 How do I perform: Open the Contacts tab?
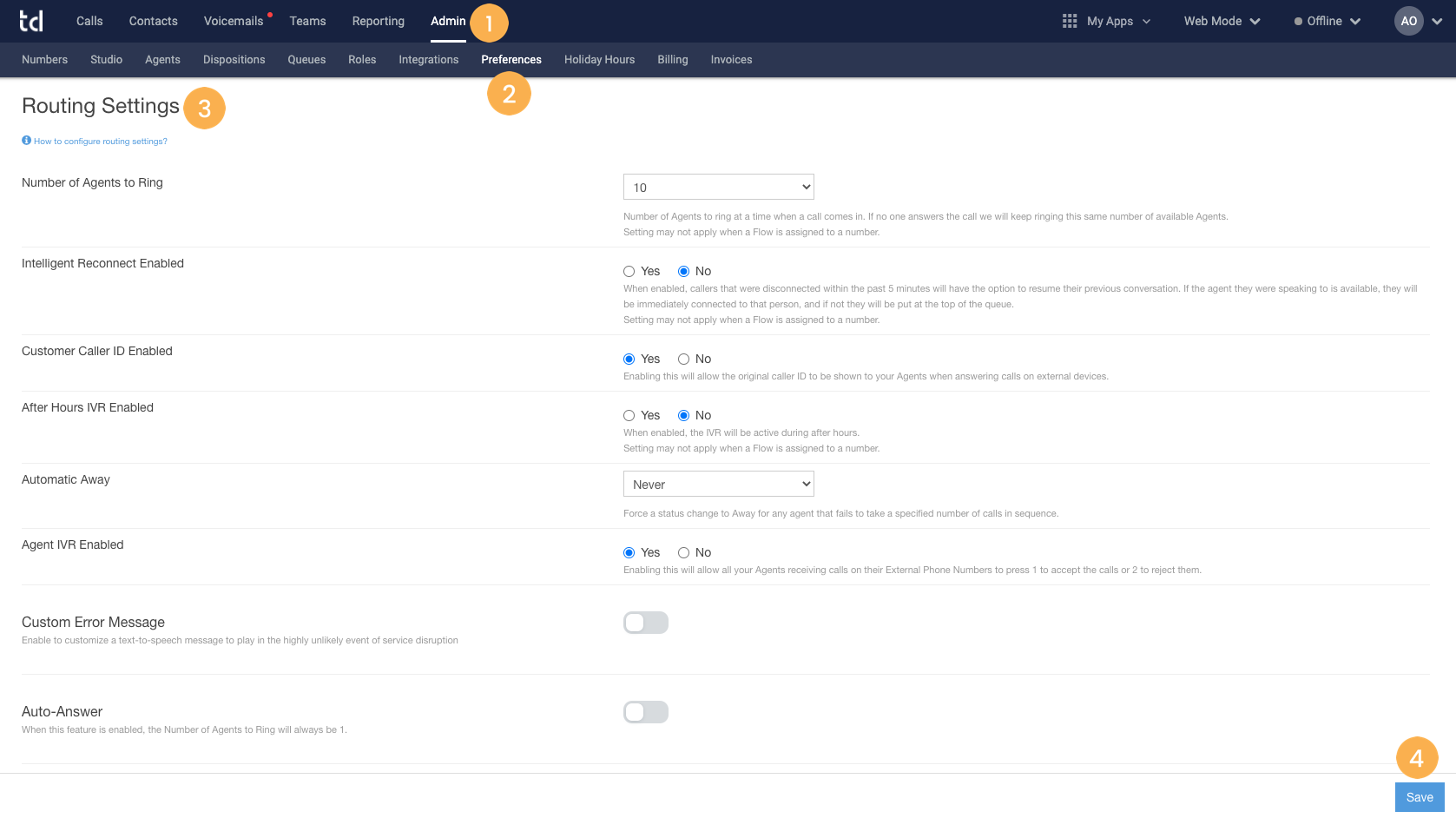point(154,21)
